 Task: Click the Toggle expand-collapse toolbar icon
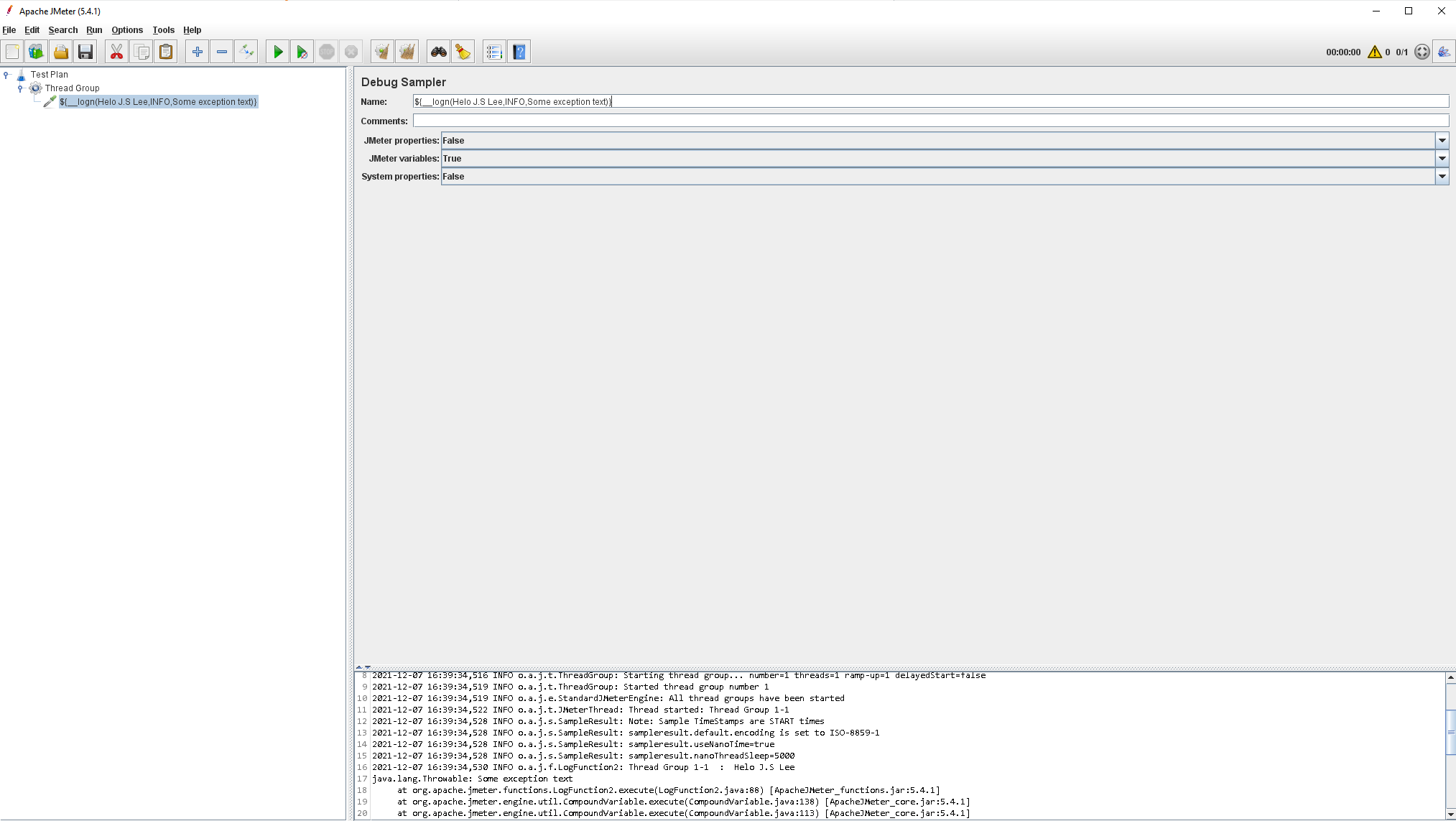246,52
